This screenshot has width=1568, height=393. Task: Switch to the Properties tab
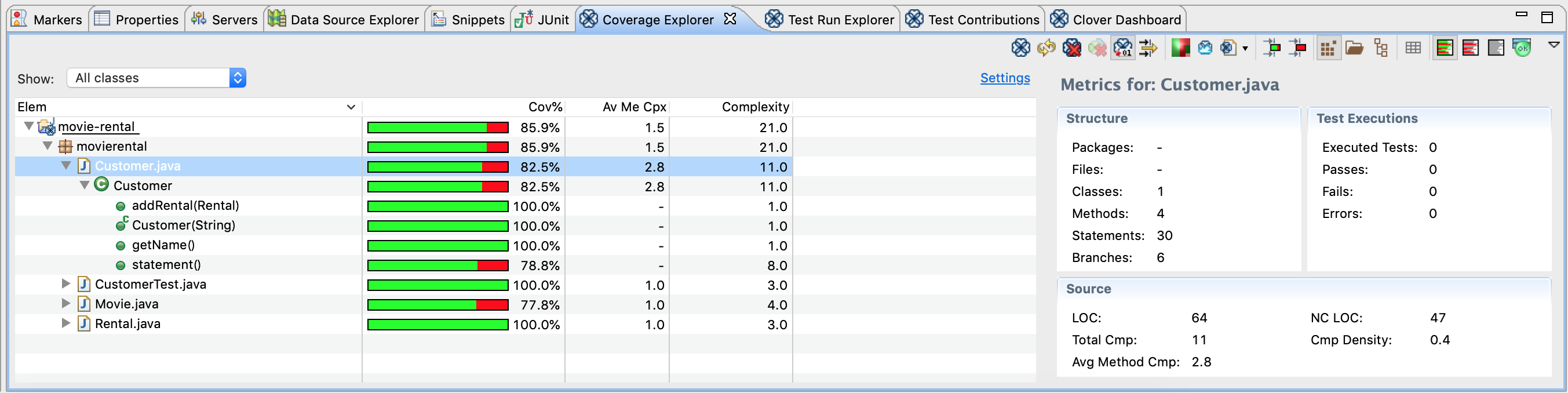point(136,20)
